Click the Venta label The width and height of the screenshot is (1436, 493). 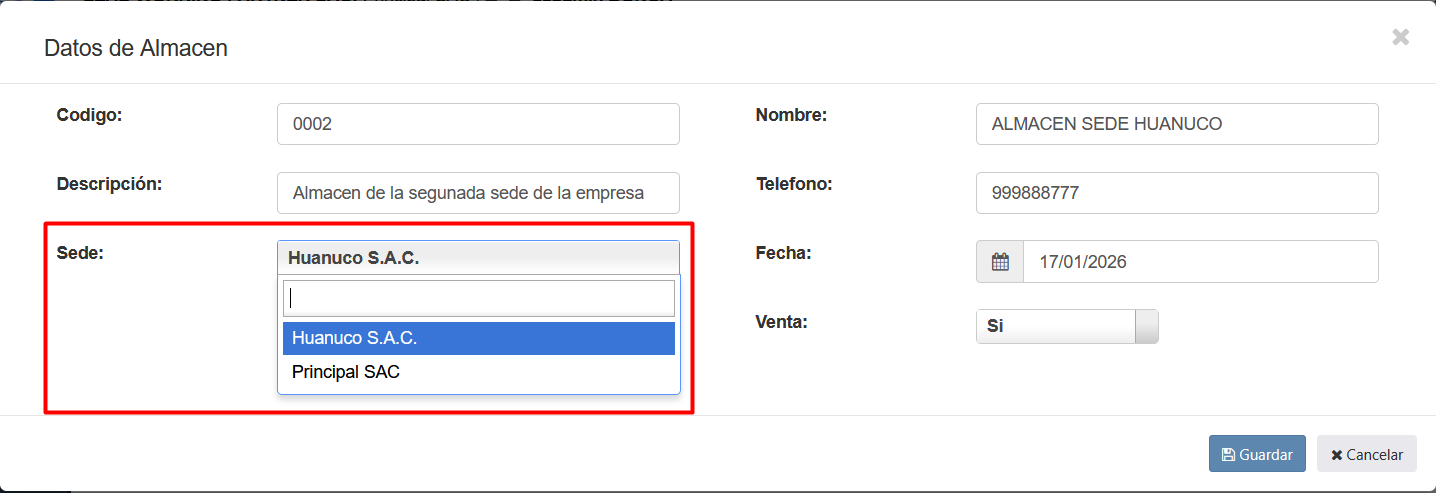(x=781, y=322)
